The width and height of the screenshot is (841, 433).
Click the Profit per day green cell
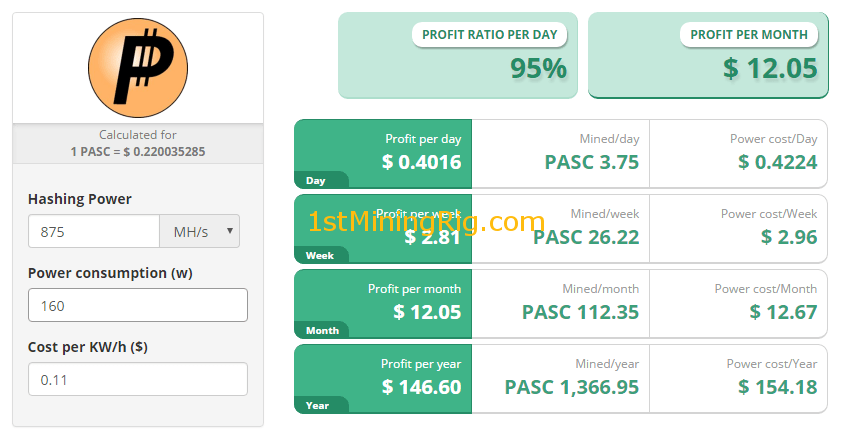click(x=383, y=153)
